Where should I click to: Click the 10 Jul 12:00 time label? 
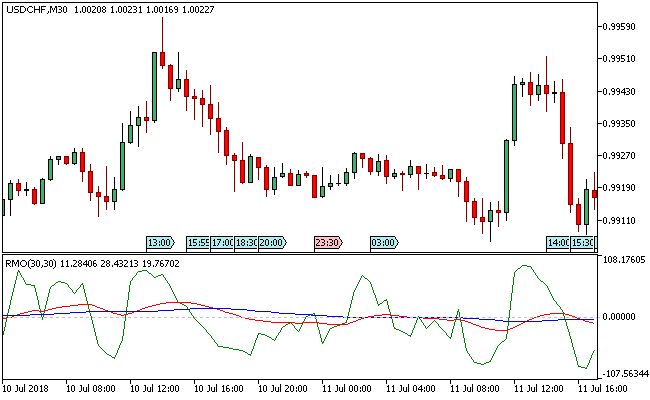click(158, 387)
